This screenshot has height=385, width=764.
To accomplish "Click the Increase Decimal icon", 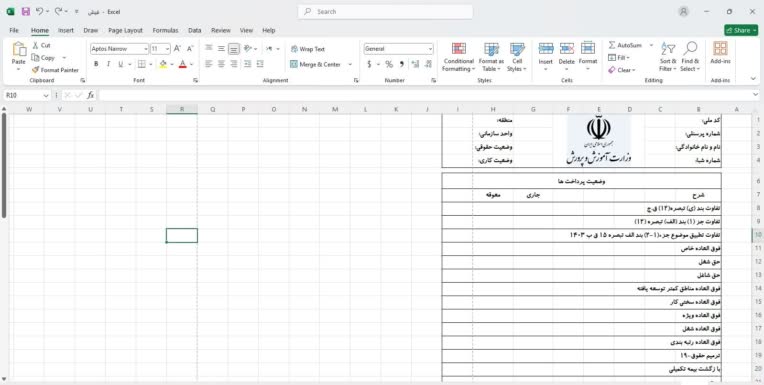I will [415, 64].
